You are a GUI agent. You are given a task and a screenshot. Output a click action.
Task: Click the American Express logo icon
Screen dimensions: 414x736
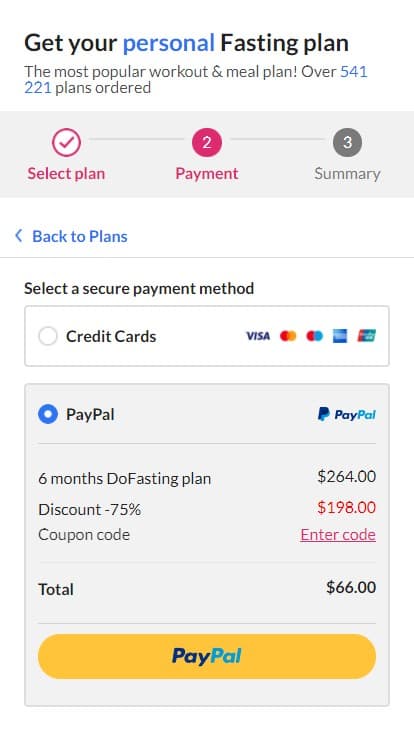coord(340,336)
